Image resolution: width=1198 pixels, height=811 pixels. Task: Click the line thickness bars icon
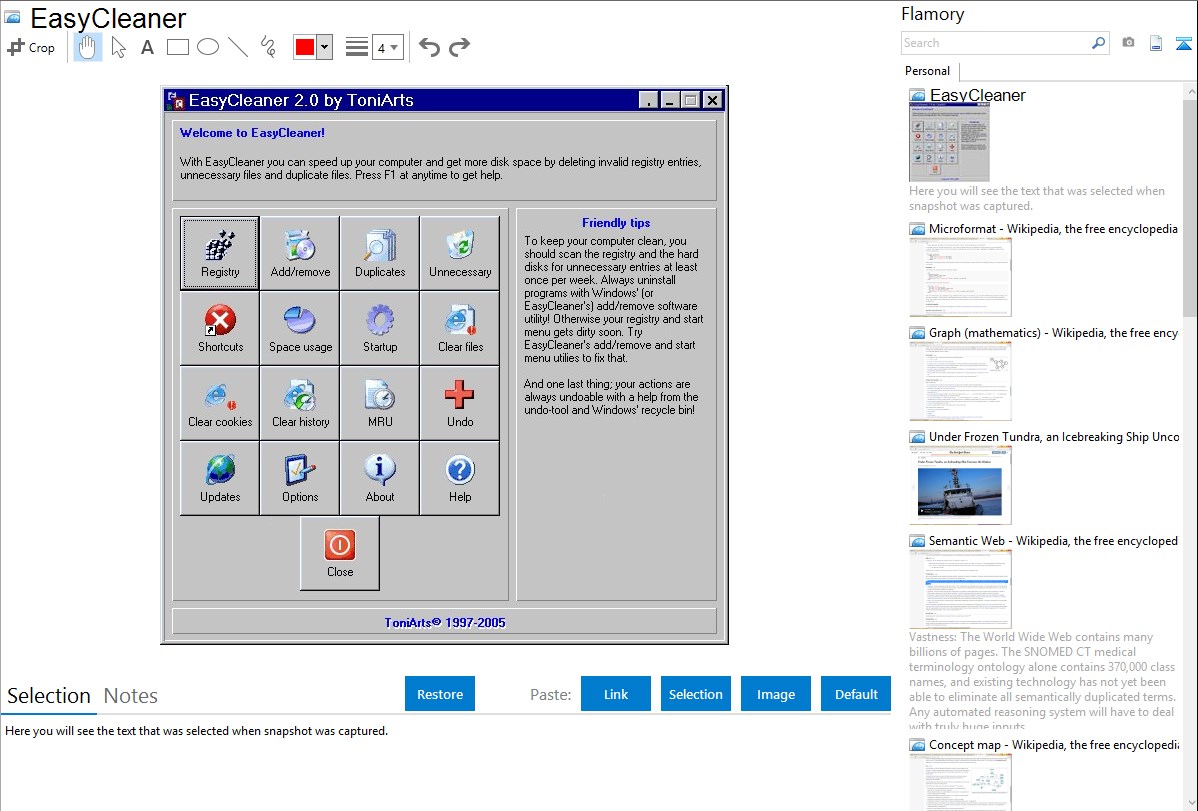(x=357, y=47)
